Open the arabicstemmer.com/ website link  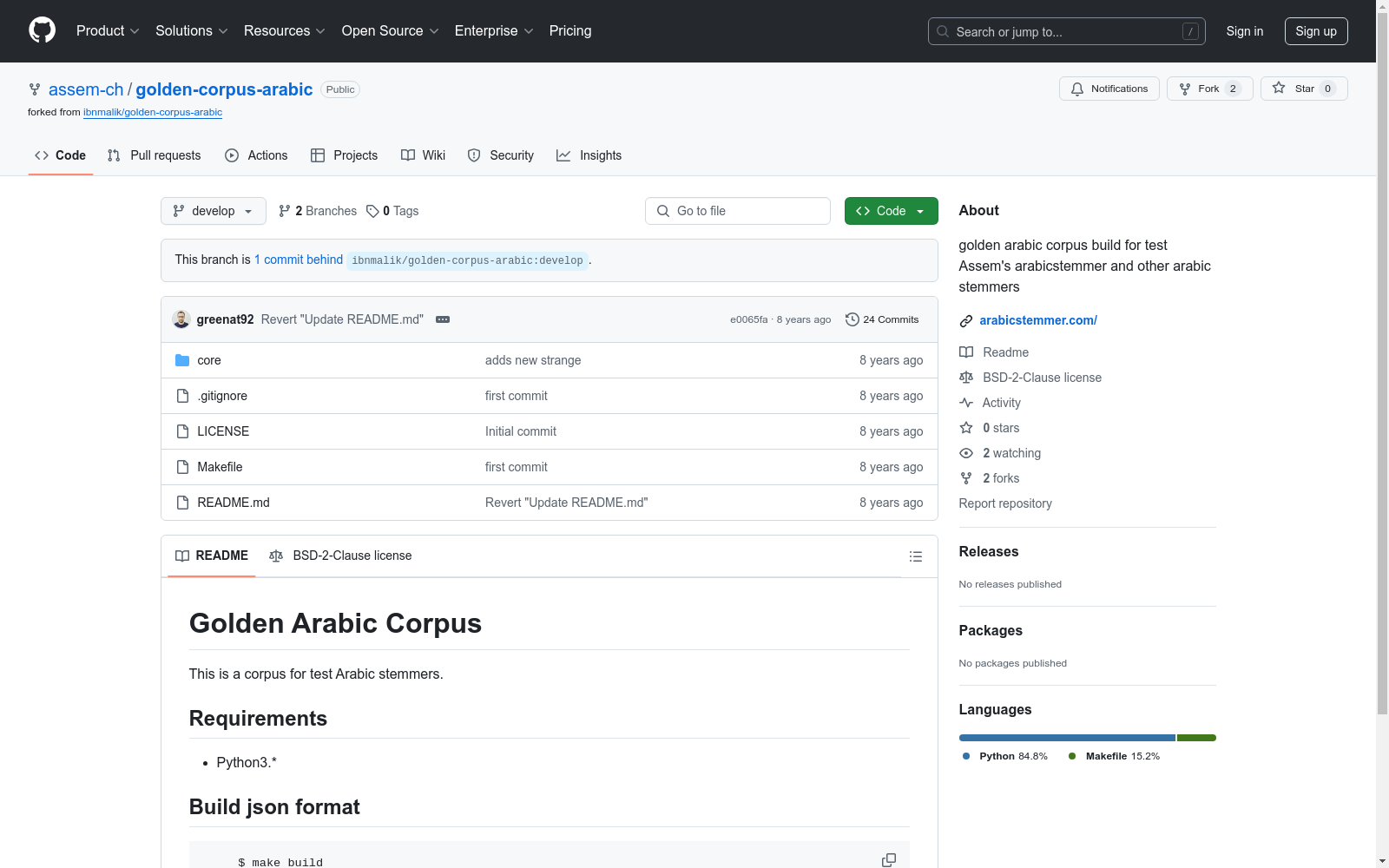(x=1038, y=320)
